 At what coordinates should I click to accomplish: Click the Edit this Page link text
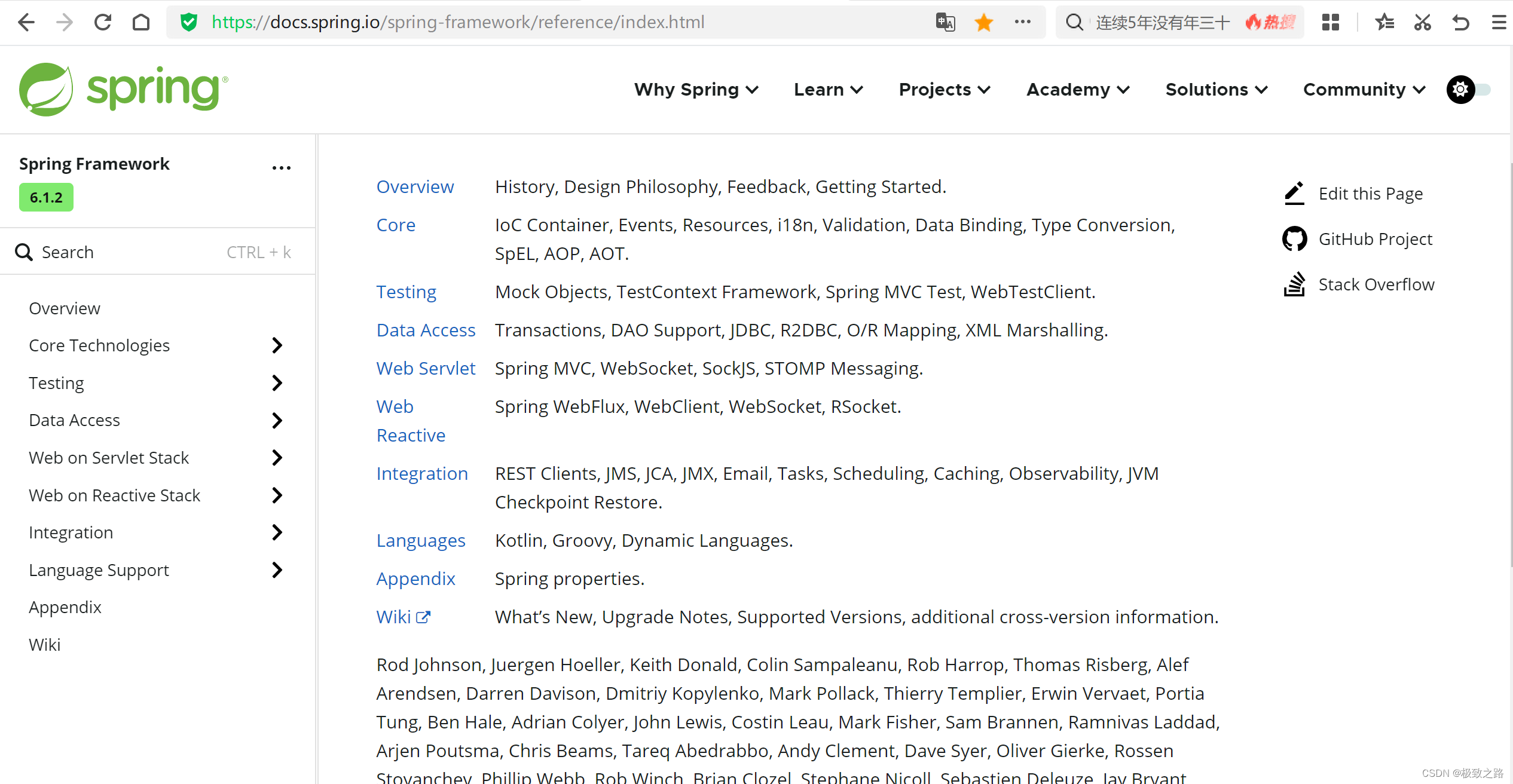tap(1371, 194)
